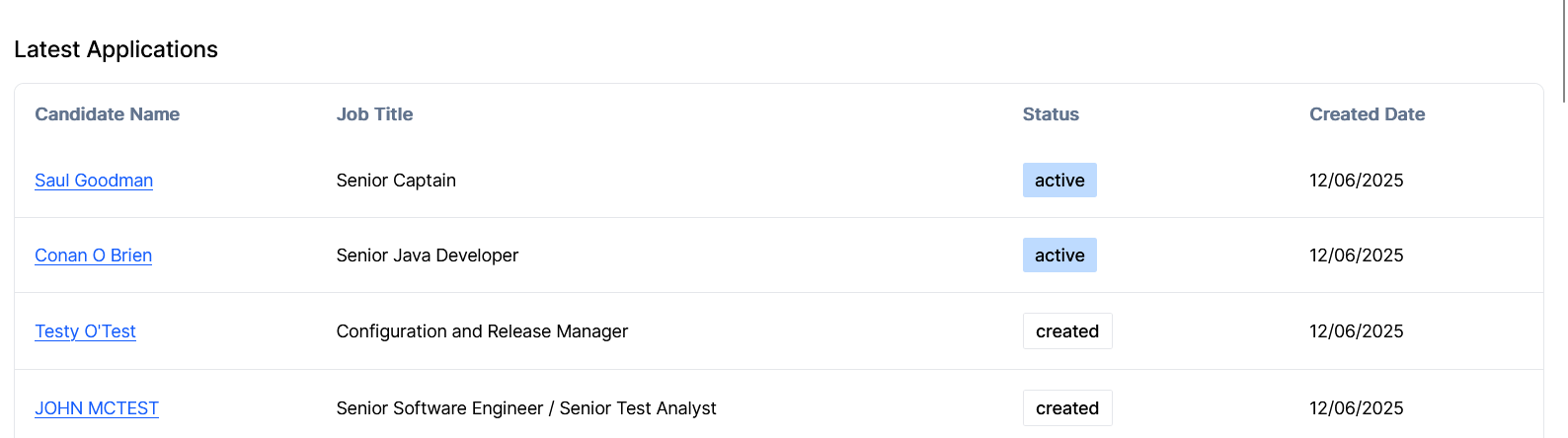Select the Senior Captain job title cell

tap(396, 181)
